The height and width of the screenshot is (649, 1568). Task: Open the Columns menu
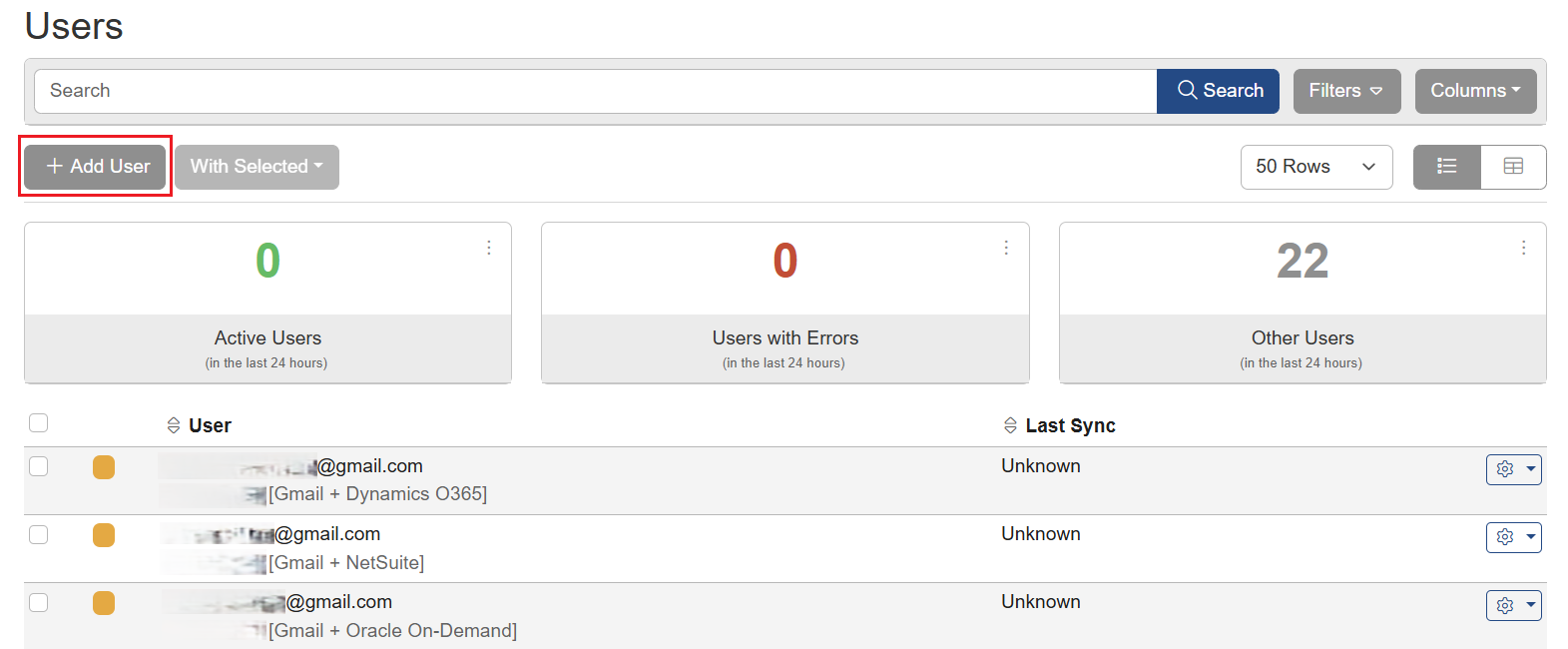1475,90
